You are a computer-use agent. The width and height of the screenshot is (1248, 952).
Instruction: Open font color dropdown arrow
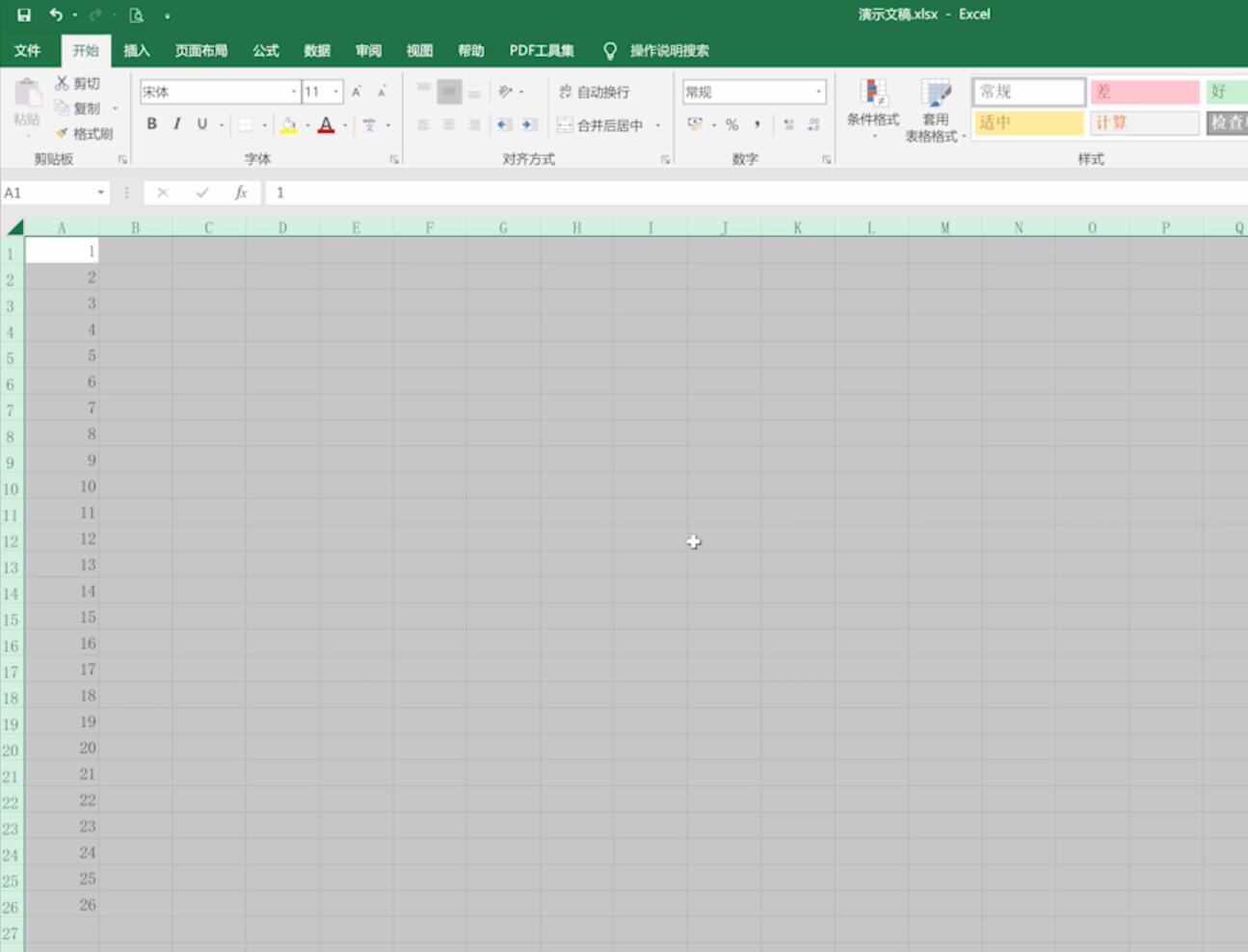click(345, 124)
